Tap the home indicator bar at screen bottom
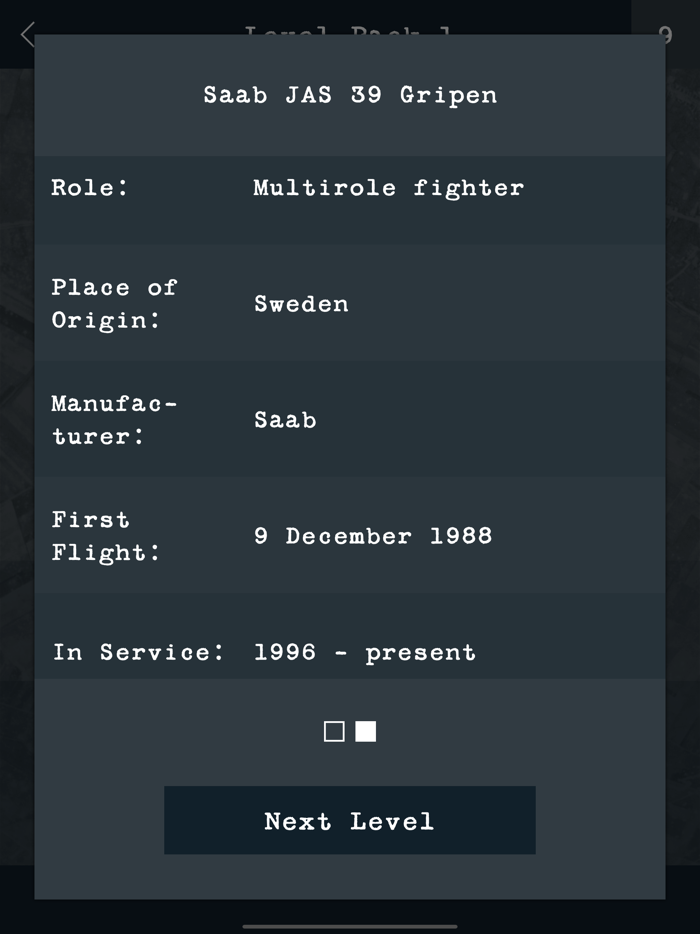The height and width of the screenshot is (934, 700). (x=350, y=925)
